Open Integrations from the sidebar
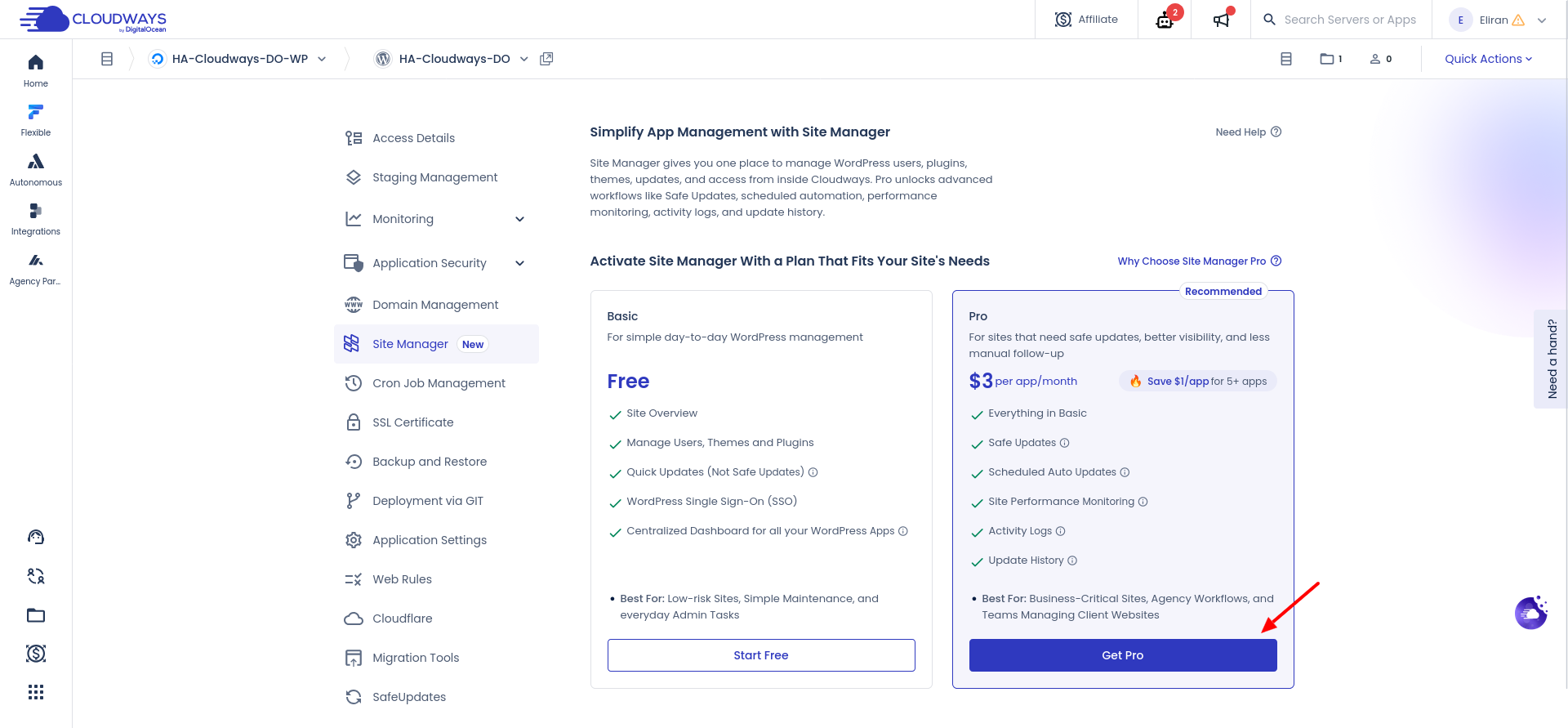This screenshot has width=1568, height=728. pyautogui.click(x=36, y=219)
